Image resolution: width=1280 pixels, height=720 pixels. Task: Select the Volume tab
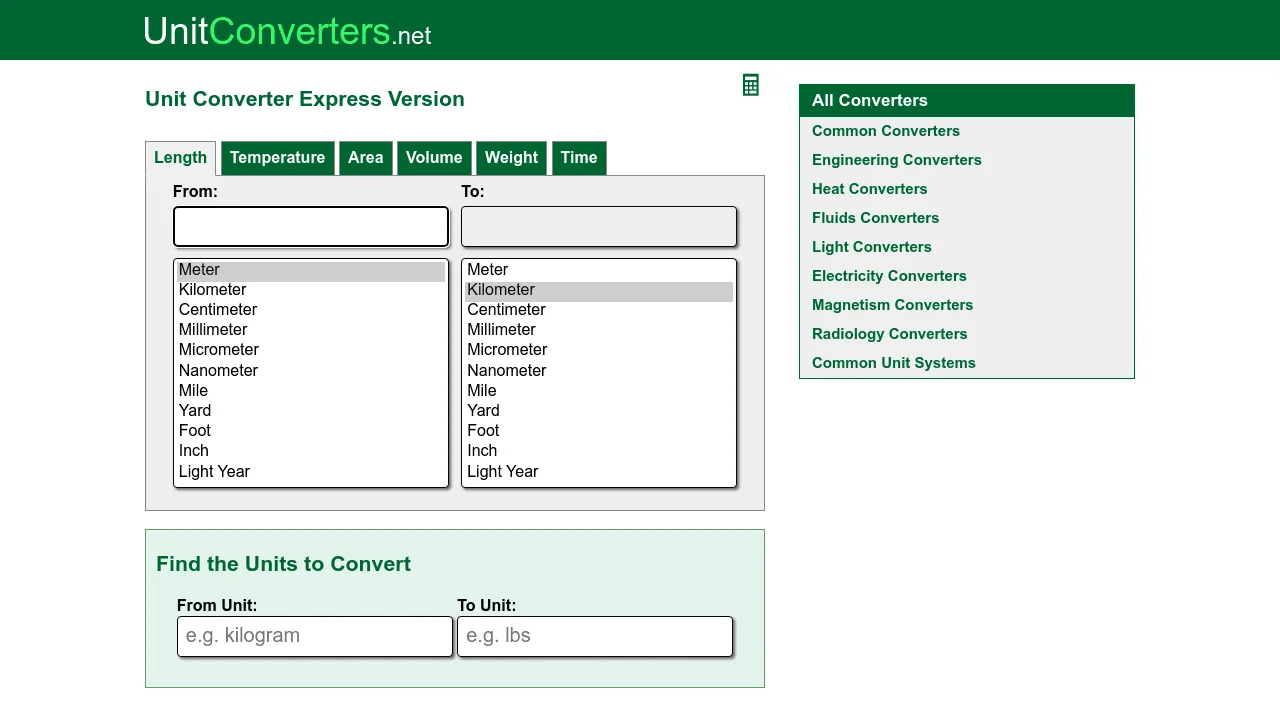click(x=434, y=158)
